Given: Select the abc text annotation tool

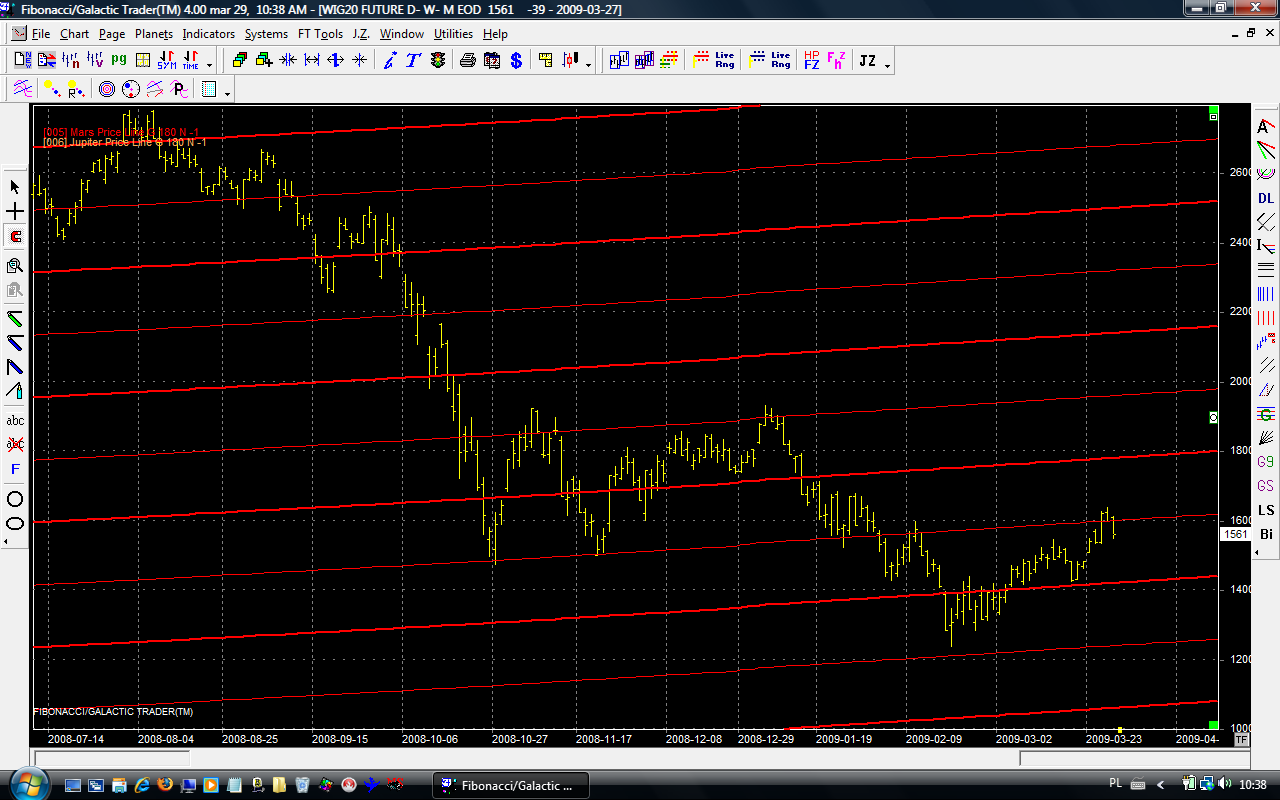Looking at the screenshot, I should (x=15, y=420).
